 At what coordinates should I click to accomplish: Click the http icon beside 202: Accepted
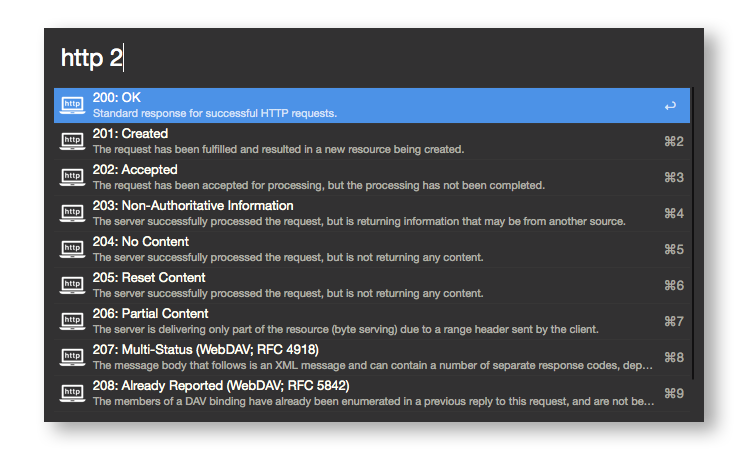pyautogui.click(x=72, y=177)
